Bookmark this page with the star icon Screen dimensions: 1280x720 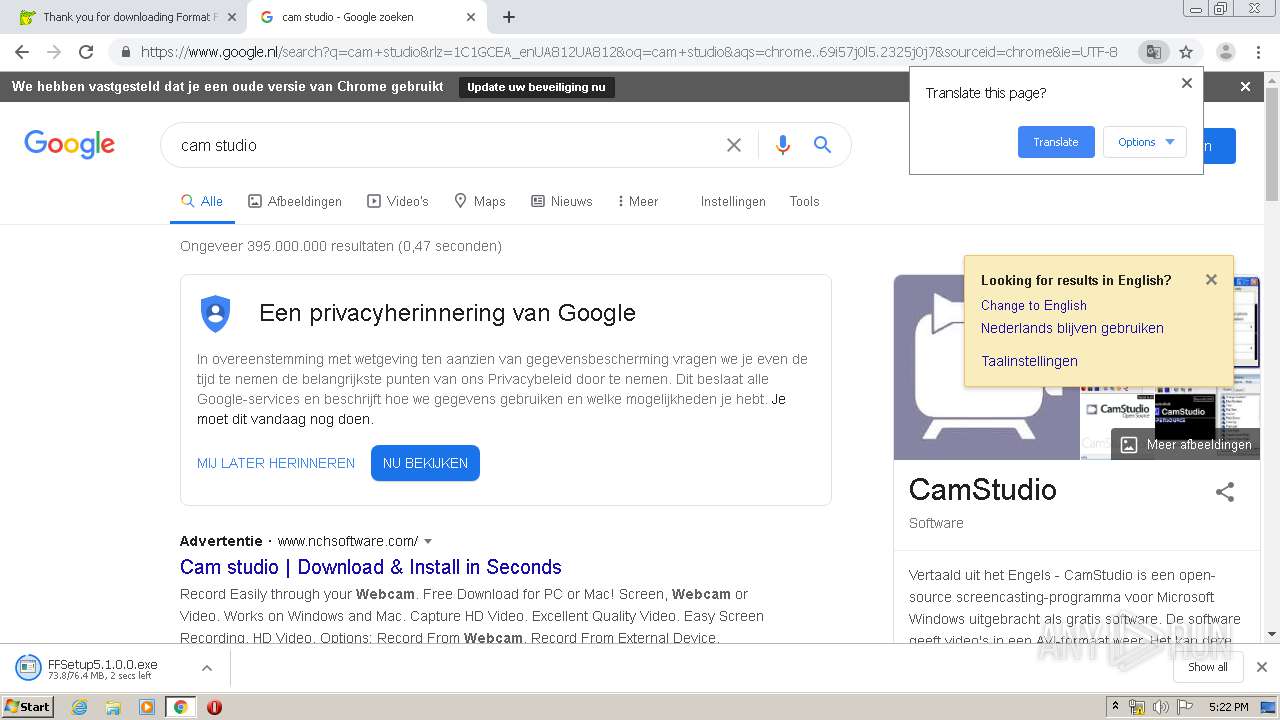(1186, 52)
